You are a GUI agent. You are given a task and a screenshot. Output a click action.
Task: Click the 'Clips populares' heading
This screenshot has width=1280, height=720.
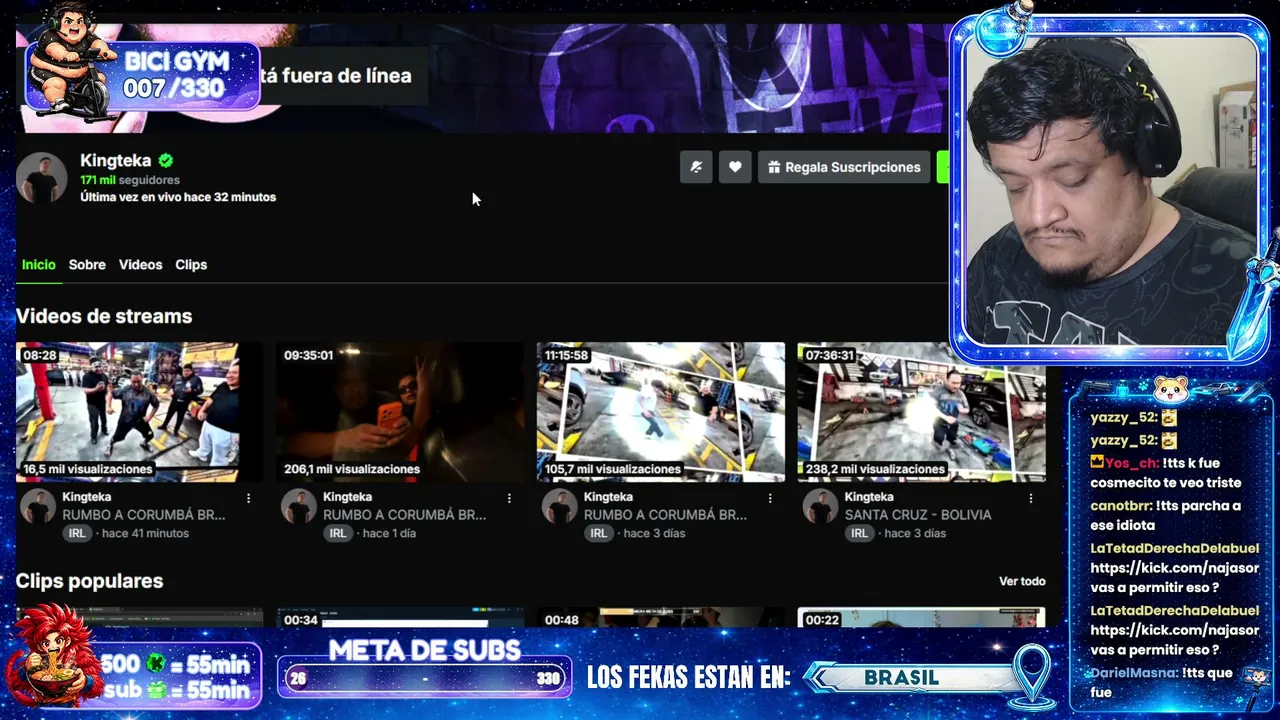coord(89,581)
